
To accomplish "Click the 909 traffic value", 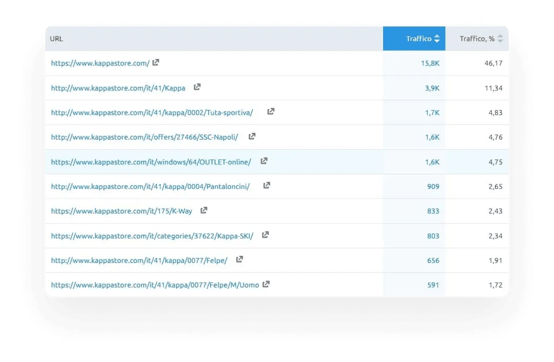I will click(x=433, y=186).
